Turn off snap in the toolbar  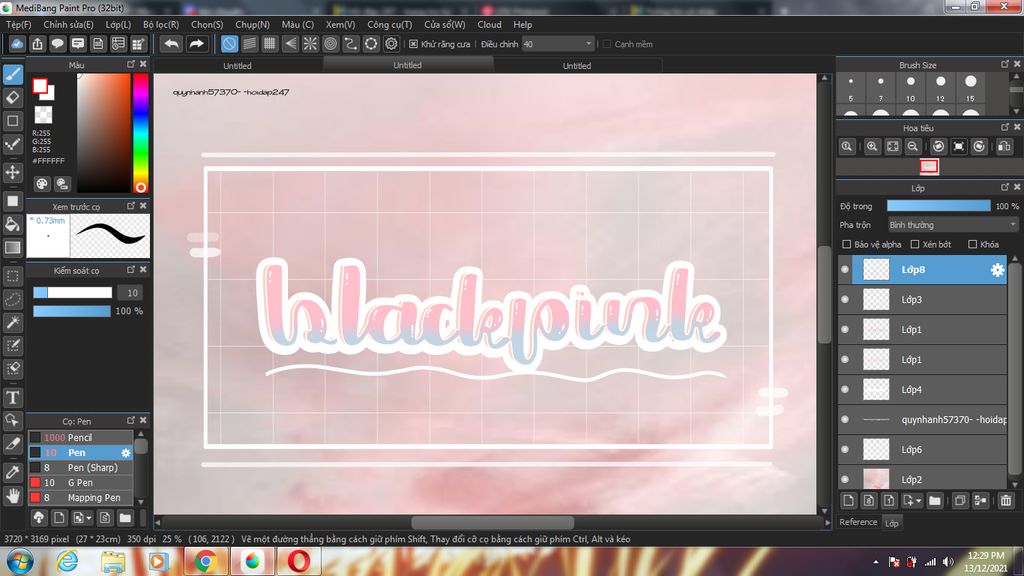tap(229, 44)
